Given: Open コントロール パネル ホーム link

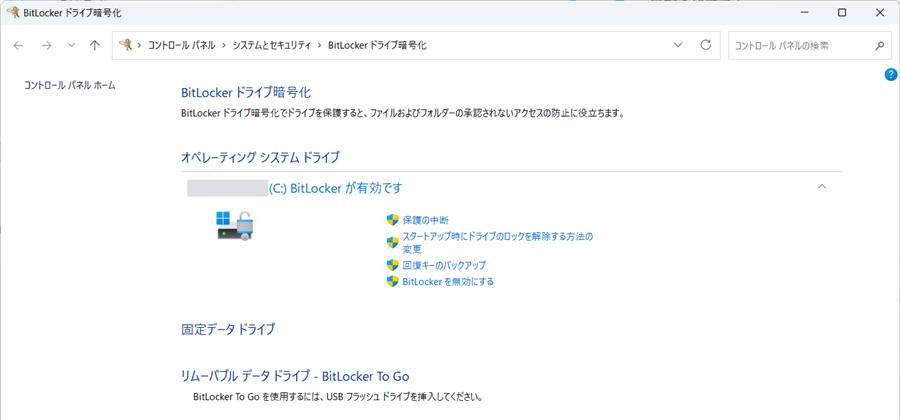Looking at the screenshot, I should pyautogui.click(x=70, y=85).
